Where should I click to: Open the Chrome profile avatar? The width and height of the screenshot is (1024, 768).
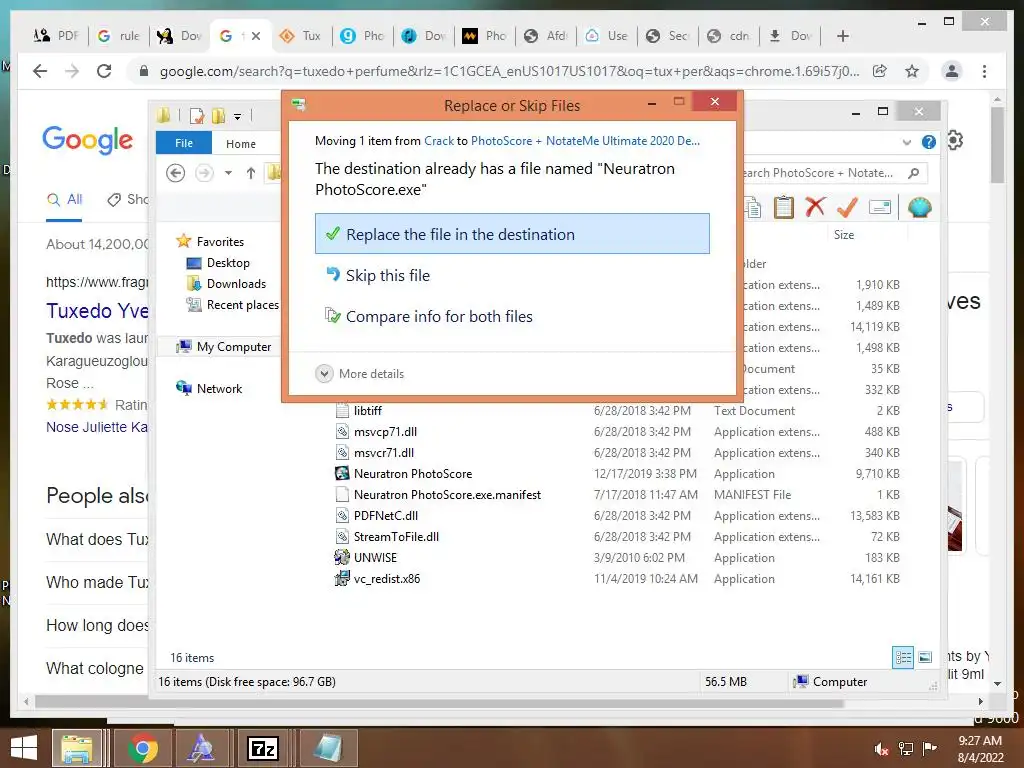point(952,71)
